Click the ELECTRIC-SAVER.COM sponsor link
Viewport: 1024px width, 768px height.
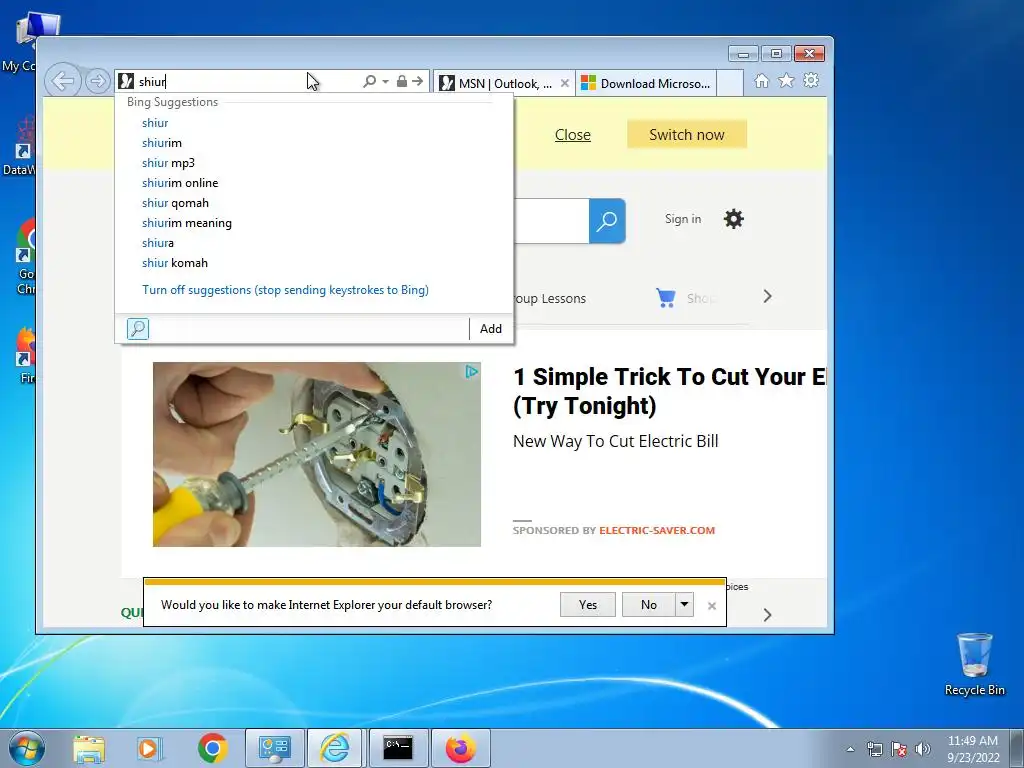pyautogui.click(x=657, y=530)
